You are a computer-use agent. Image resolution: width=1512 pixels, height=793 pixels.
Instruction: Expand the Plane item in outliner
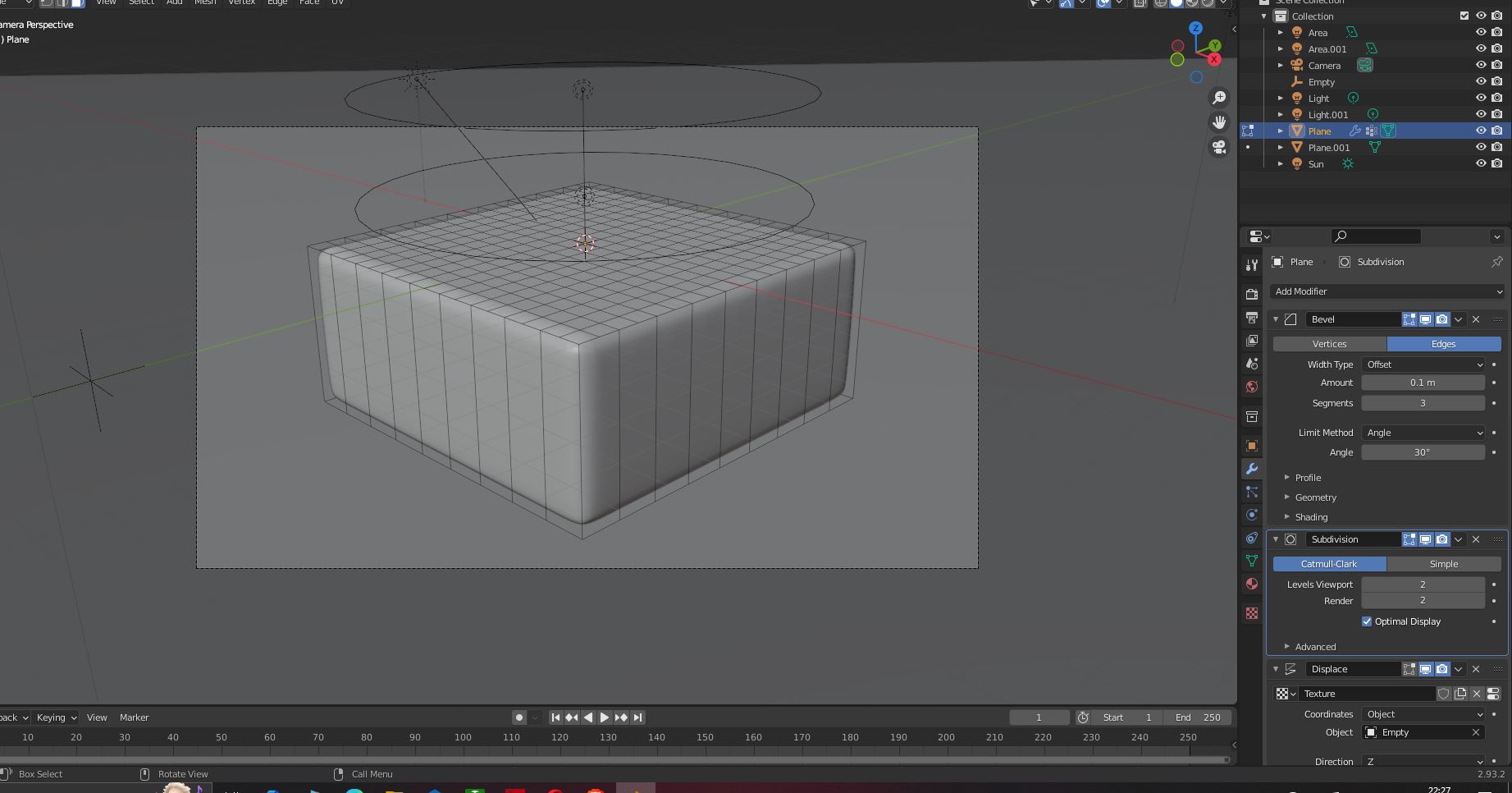point(1281,131)
